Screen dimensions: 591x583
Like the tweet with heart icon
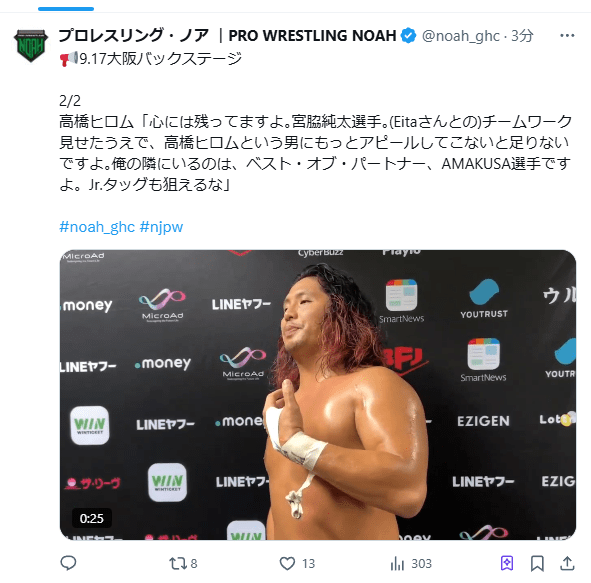point(287,563)
